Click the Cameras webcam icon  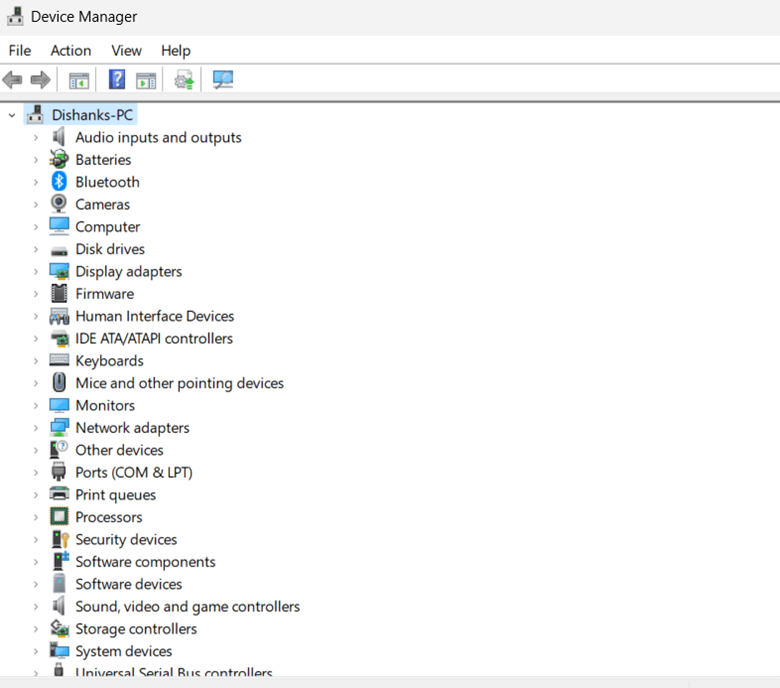pyautogui.click(x=59, y=203)
